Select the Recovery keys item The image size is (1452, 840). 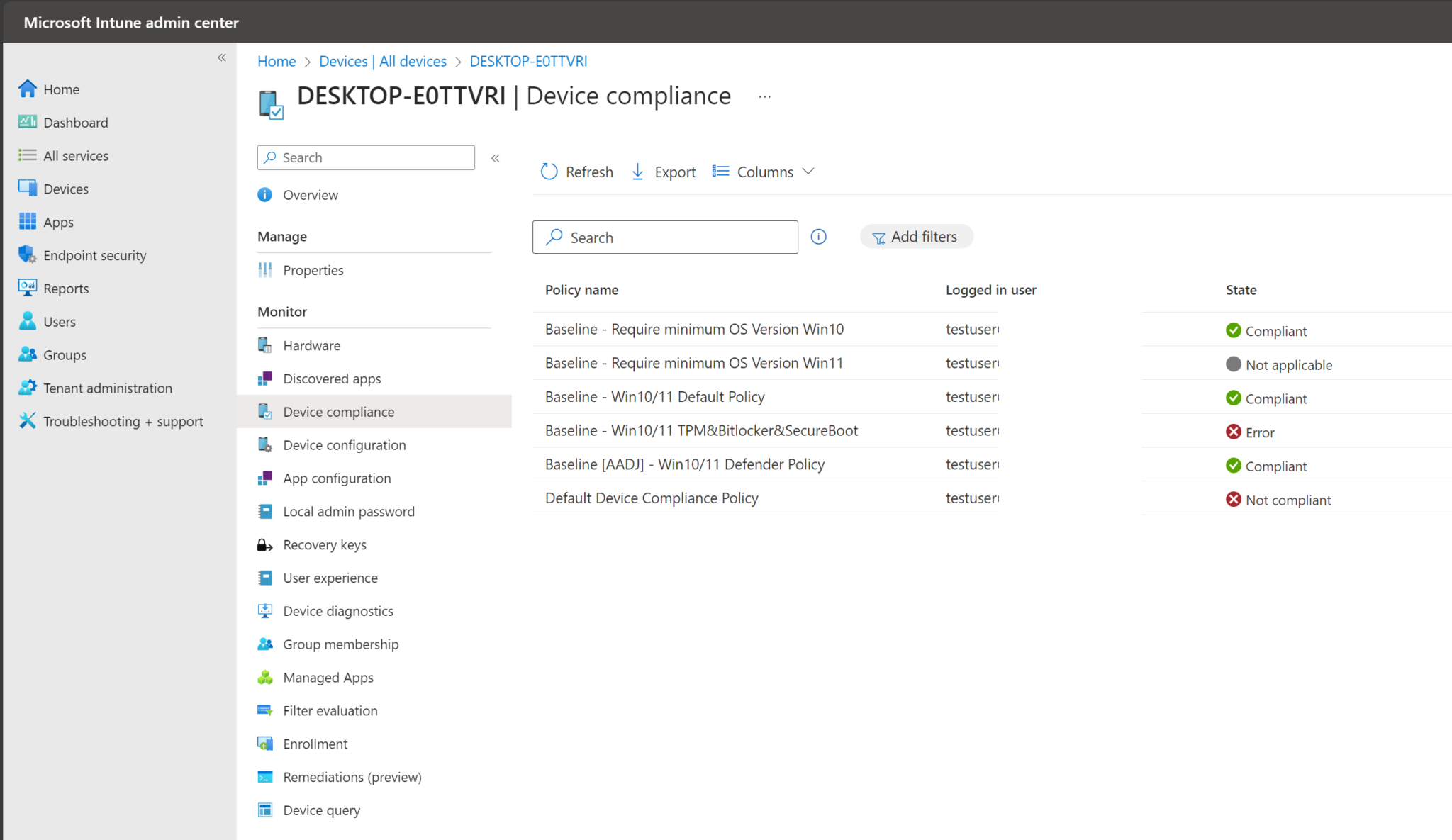click(x=324, y=544)
